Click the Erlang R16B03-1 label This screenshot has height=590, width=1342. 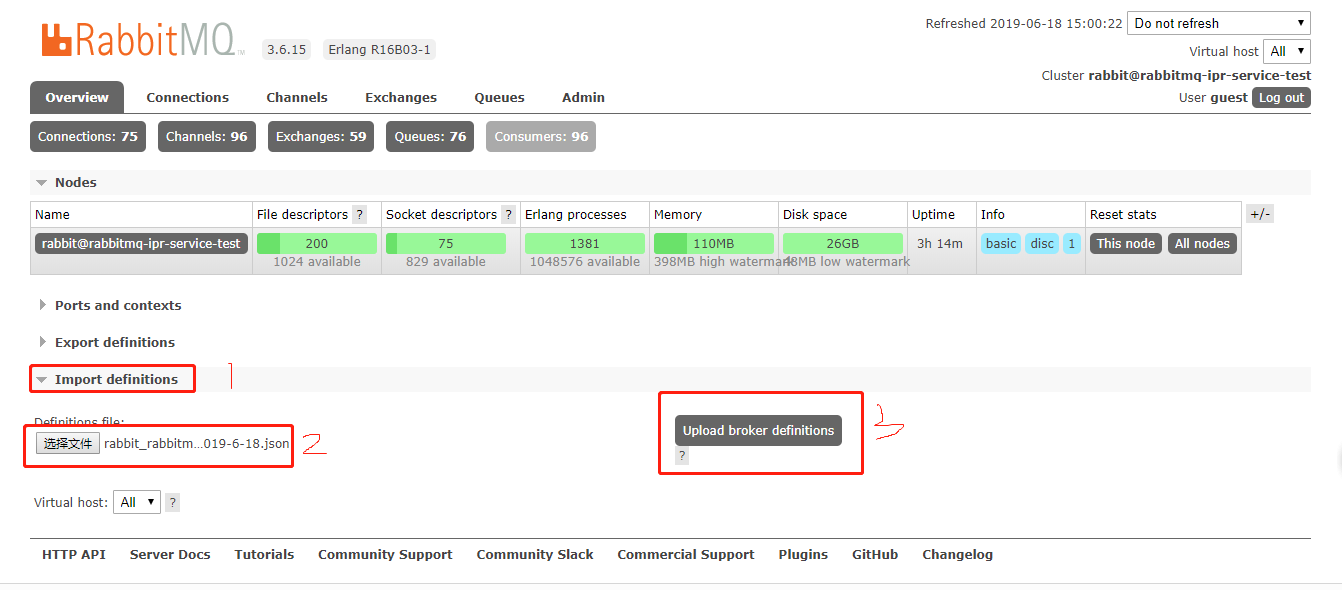pos(379,49)
